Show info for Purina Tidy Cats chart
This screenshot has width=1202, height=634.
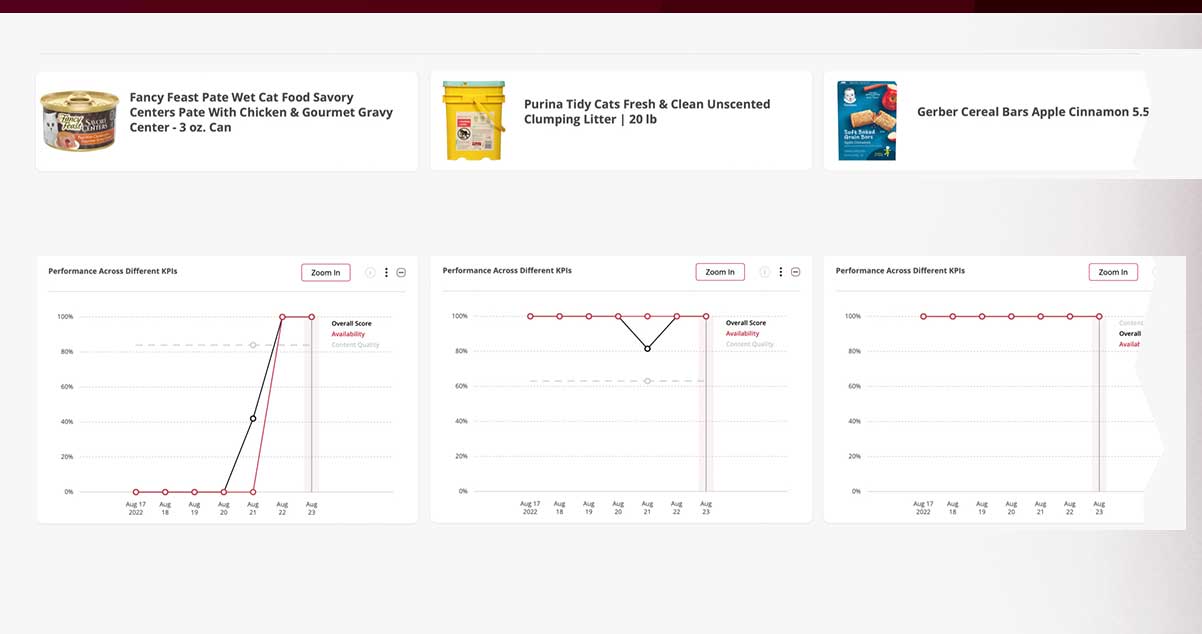pos(764,272)
